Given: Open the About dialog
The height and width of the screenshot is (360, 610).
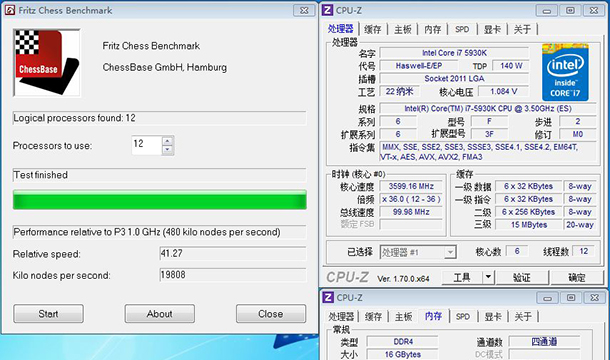Looking at the screenshot, I should [160, 314].
